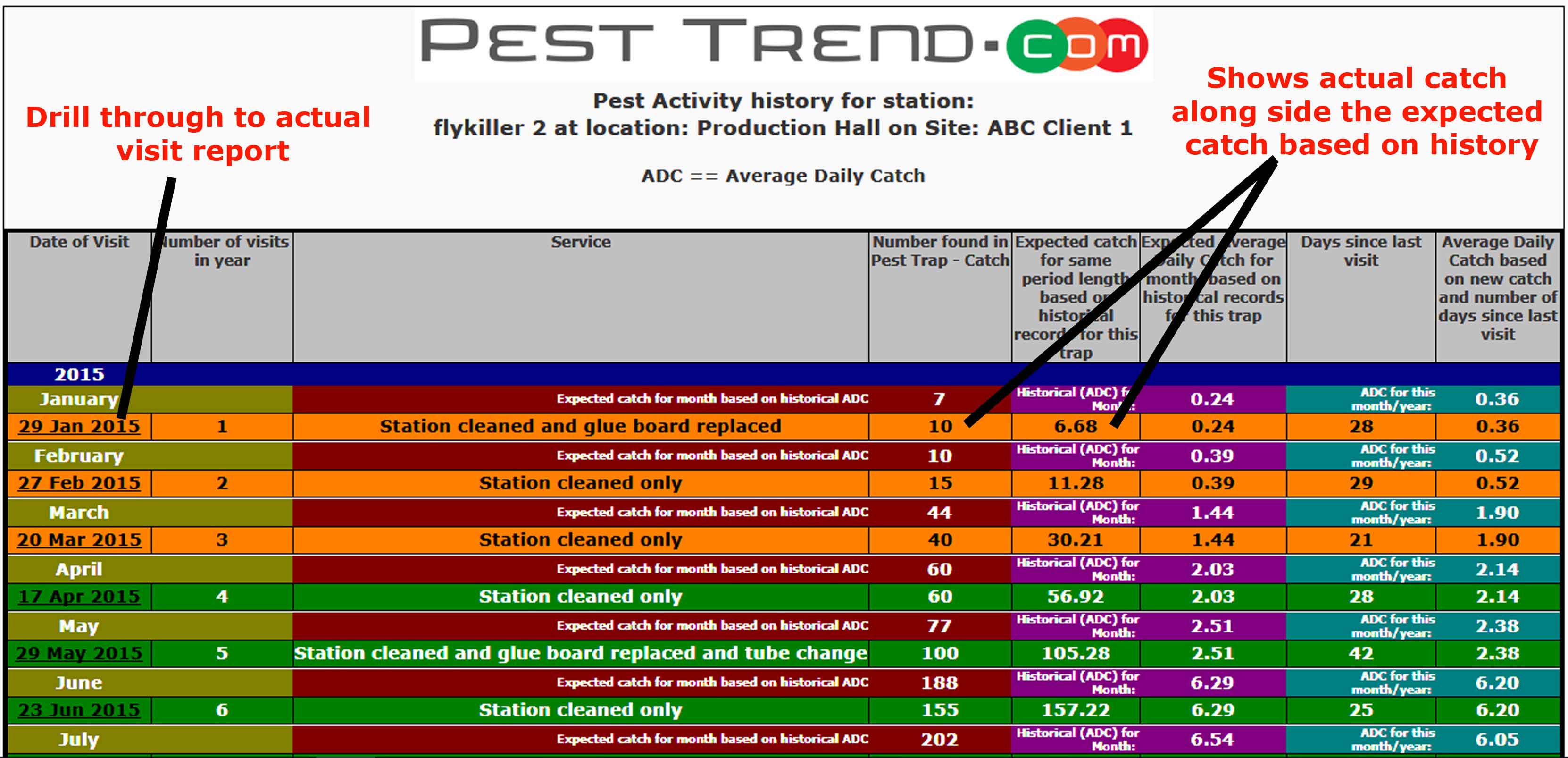Click the Pest Trend .com logo
1568x758 pixels.
tap(784, 45)
